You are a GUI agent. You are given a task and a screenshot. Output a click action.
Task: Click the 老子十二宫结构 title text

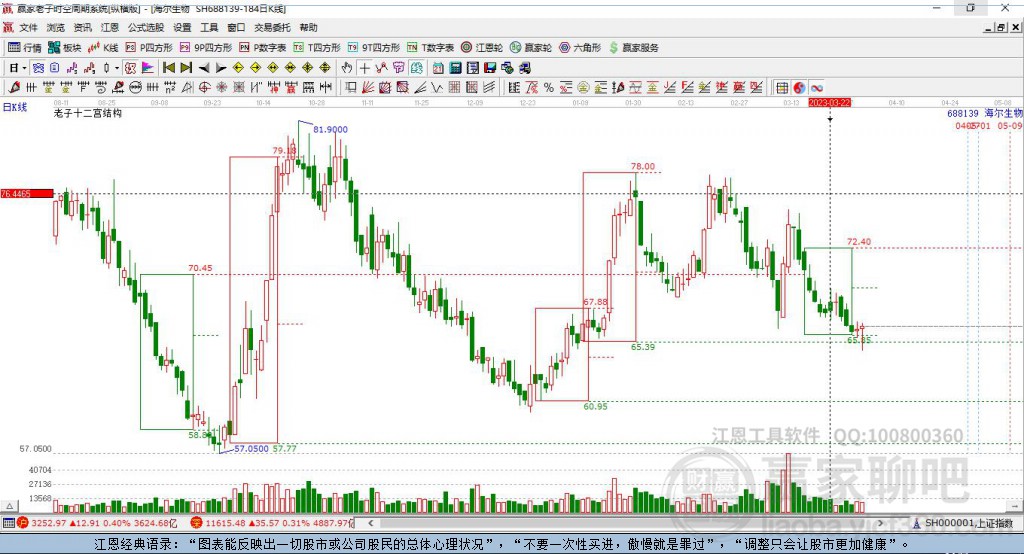click(88, 113)
